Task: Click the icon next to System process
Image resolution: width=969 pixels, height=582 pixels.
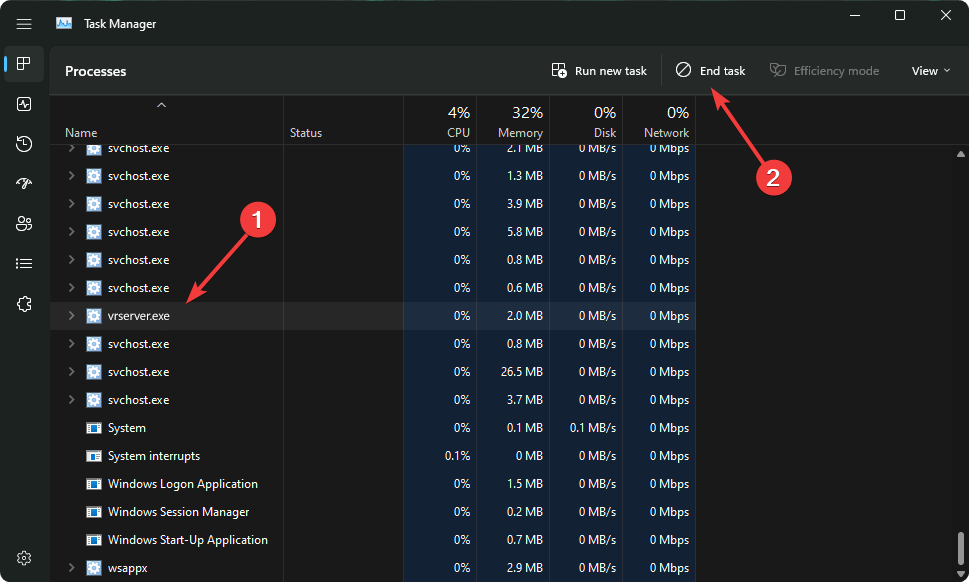Action: (x=93, y=428)
